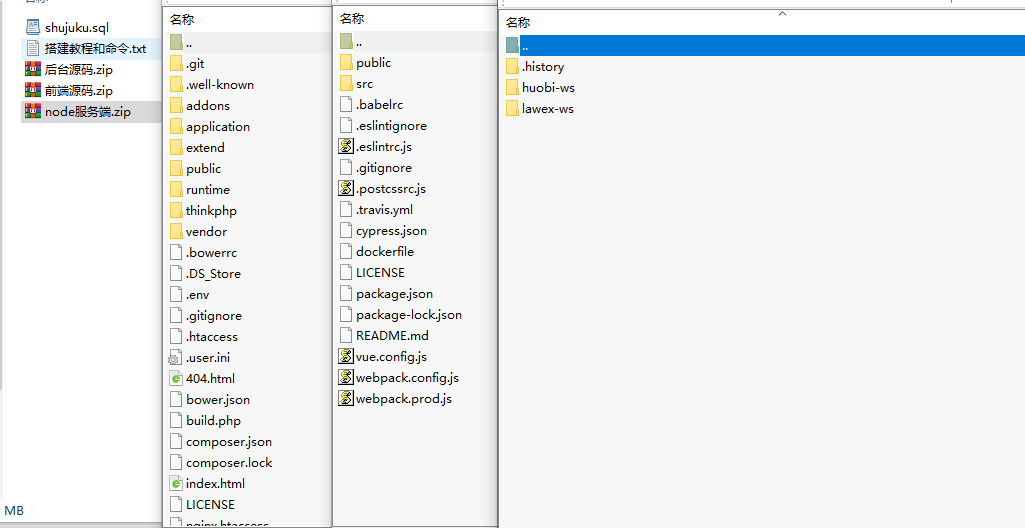Click the .history folder icon
Image resolution: width=1025 pixels, height=528 pixels.
tap(512, 67)
